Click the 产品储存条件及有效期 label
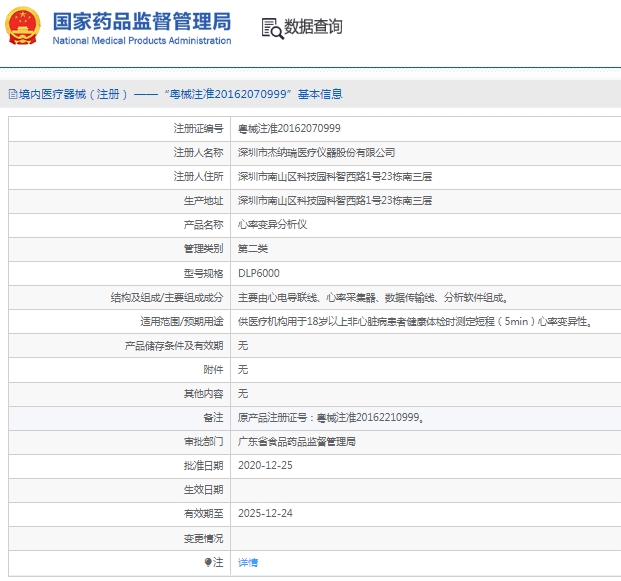The height and width of the screenshot is (581, 621). tap(174, 346)
